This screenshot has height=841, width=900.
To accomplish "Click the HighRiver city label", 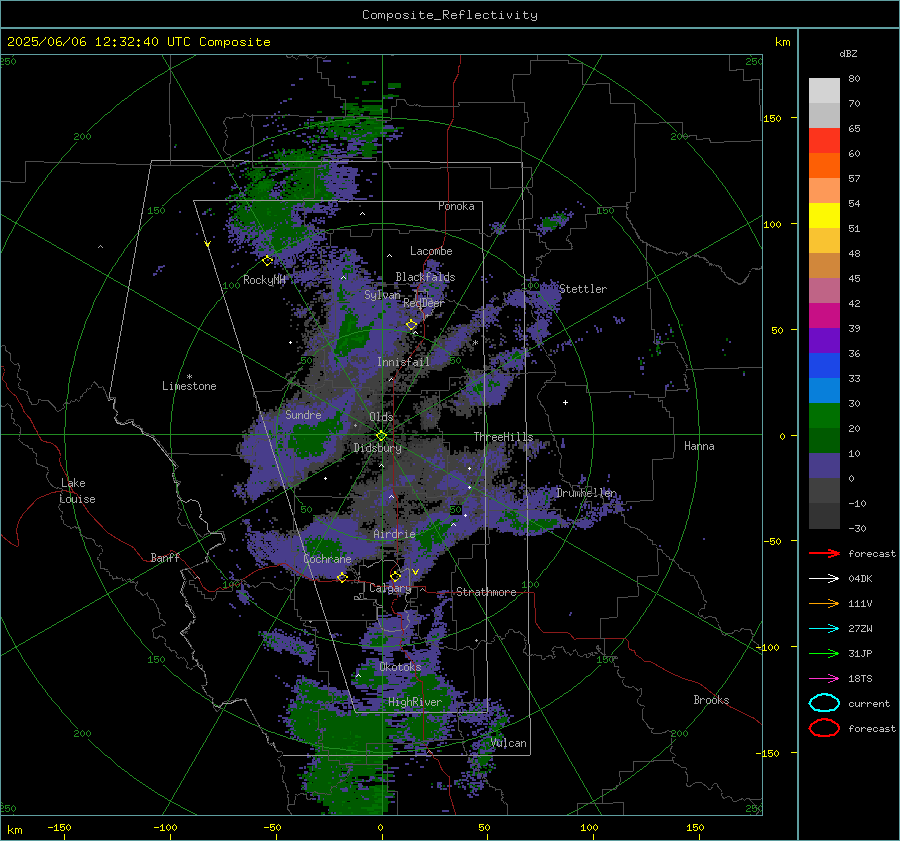I will [415, 702].
